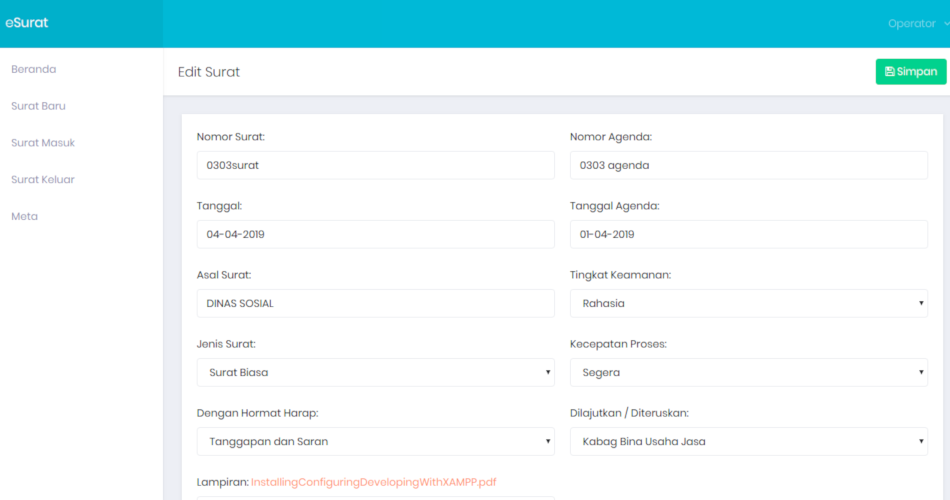Go to Beranda in sidebar
This screenshot has height=500, width=950.
[x=33, y=69]
